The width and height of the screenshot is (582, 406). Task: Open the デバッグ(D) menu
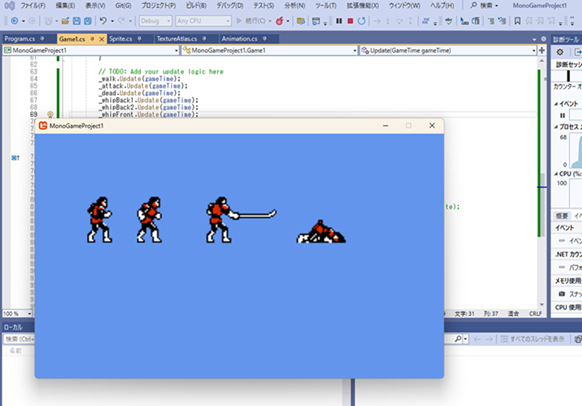coord(230,5)
